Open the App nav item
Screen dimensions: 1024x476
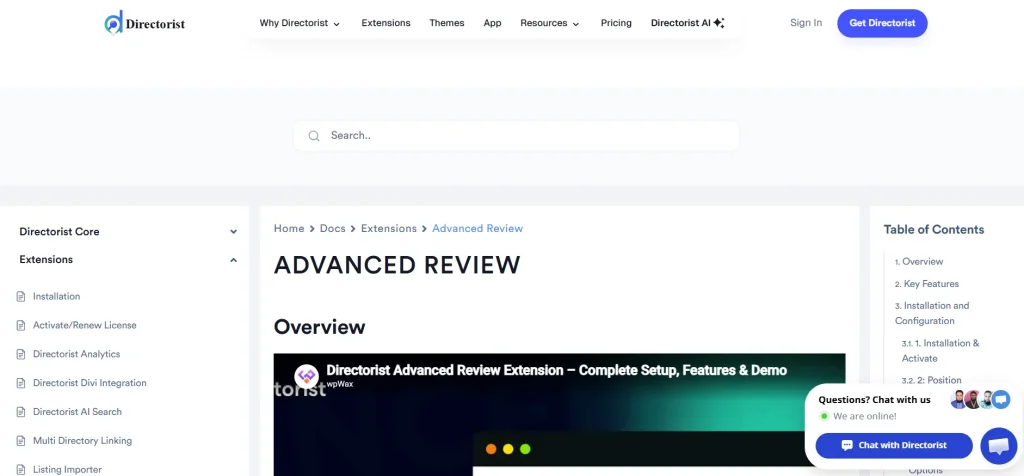pos(492,23)
